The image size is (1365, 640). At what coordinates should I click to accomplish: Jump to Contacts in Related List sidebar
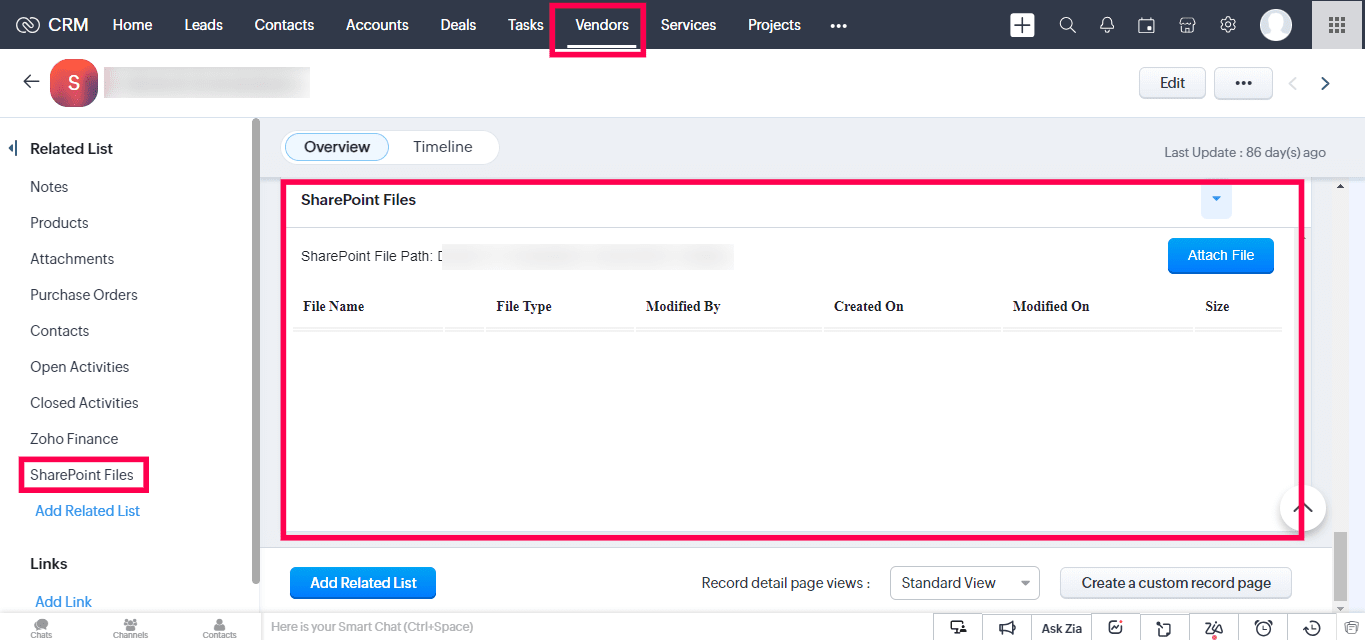60,331
